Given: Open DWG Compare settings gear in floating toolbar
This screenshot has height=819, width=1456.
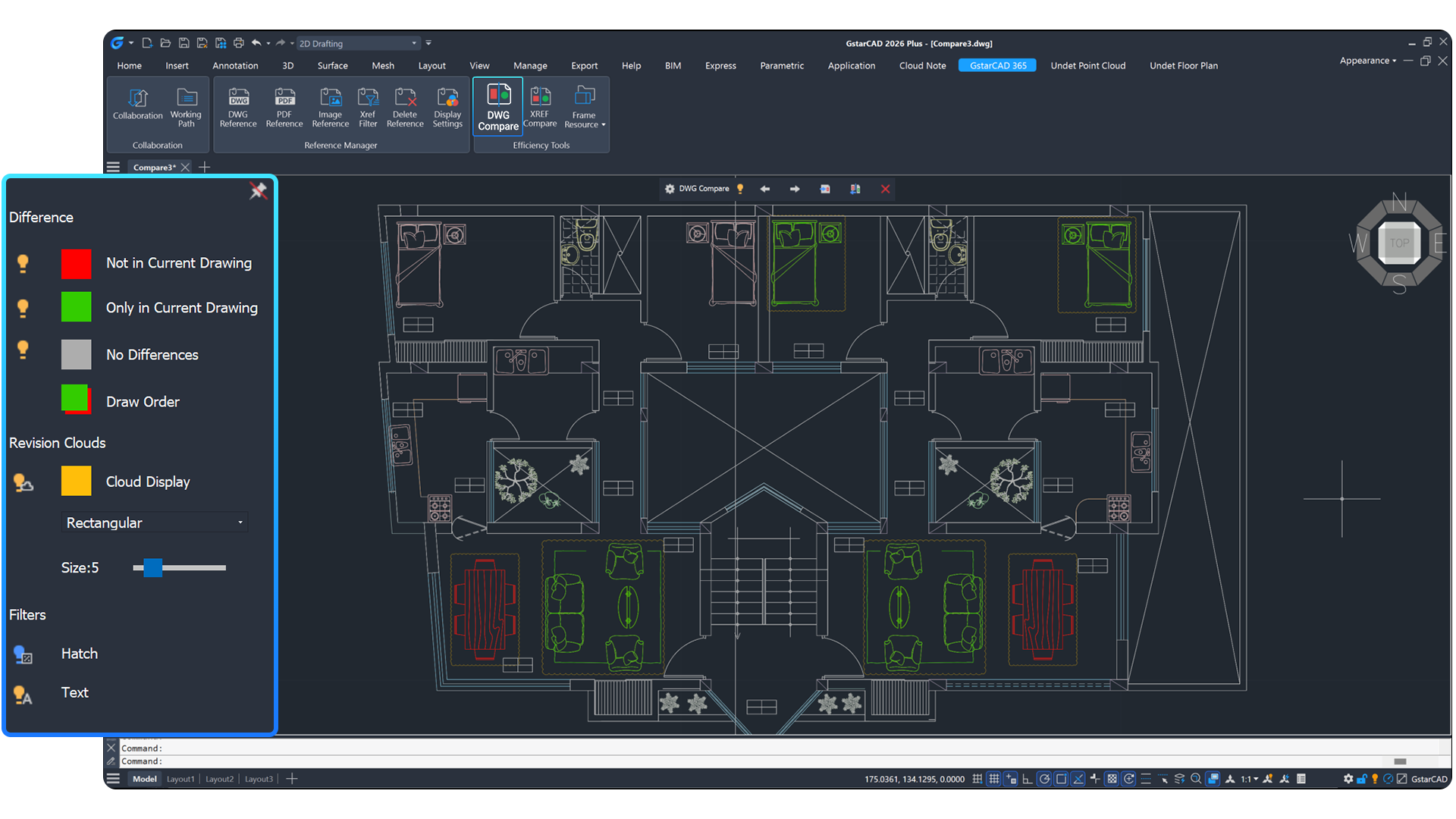Looking at the screenshot, I should pyautogui.click(x=670, y=189).
